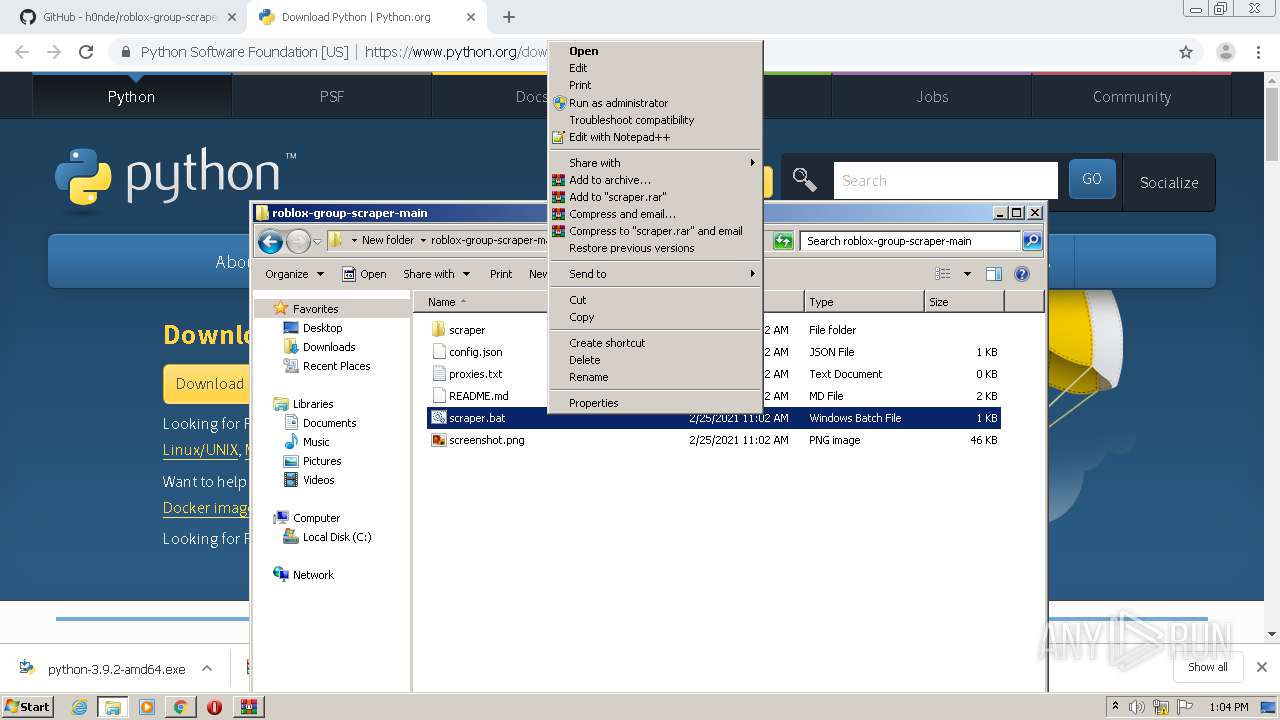This screenshot has height=720, width=1280.
Task: Click the GO search button
Action: [x=1092, y=179]
